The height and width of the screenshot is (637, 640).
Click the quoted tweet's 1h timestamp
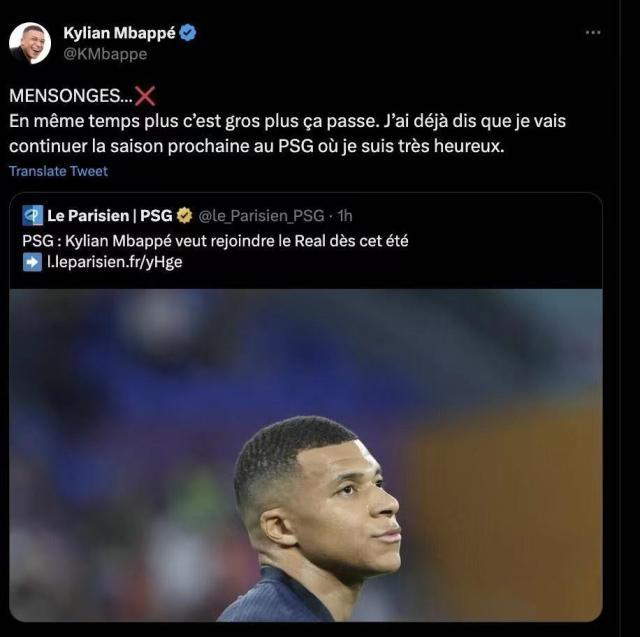coord(346,215)
